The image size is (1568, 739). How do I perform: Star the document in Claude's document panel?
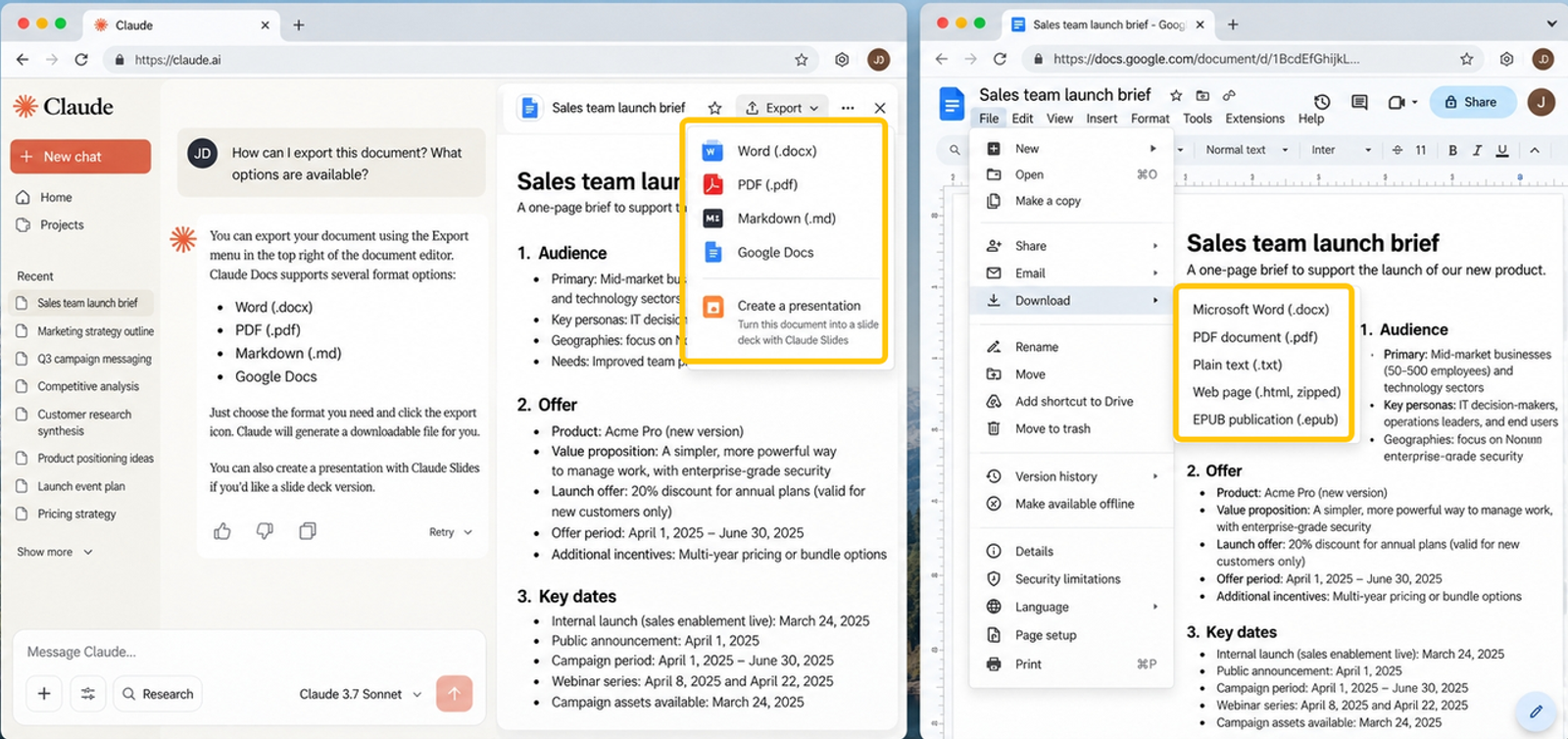pyautogui.click(x=715, y=108)
